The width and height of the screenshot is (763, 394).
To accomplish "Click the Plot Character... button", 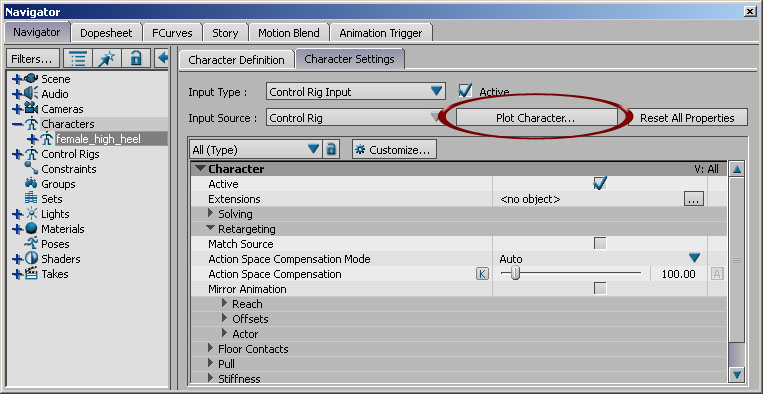I will [x=536, y=118].
